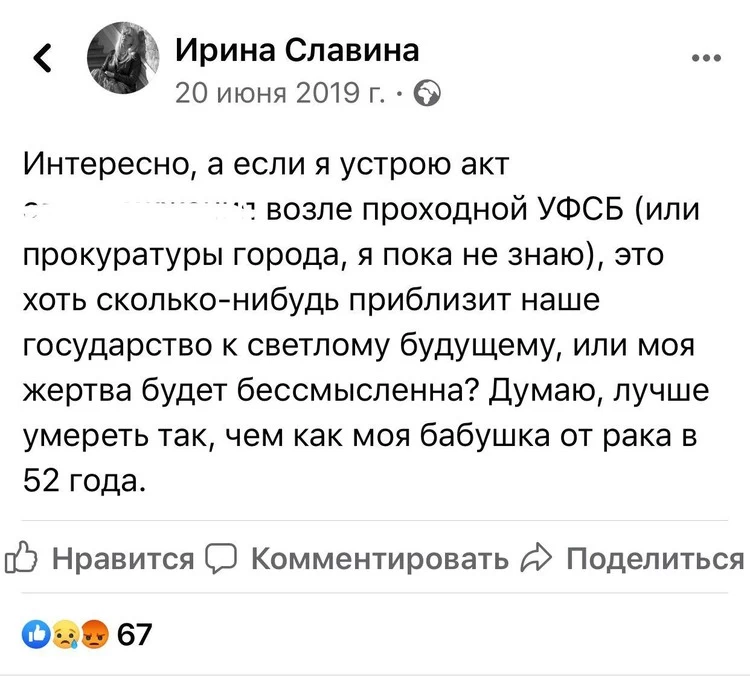Open the author name Ирина Славина

(x=297, y=48)
